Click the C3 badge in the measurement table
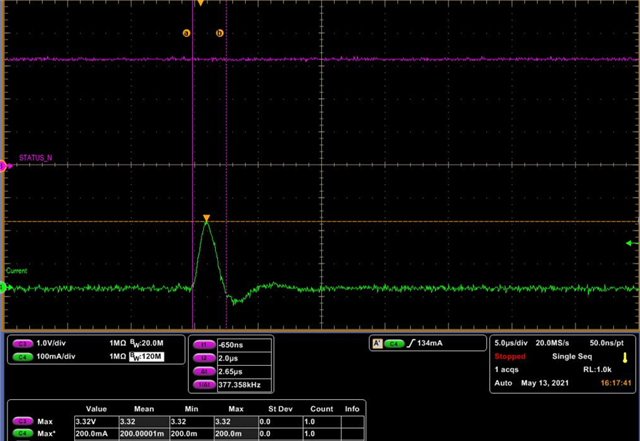The image size is (640, 441). tap(22, 421)
